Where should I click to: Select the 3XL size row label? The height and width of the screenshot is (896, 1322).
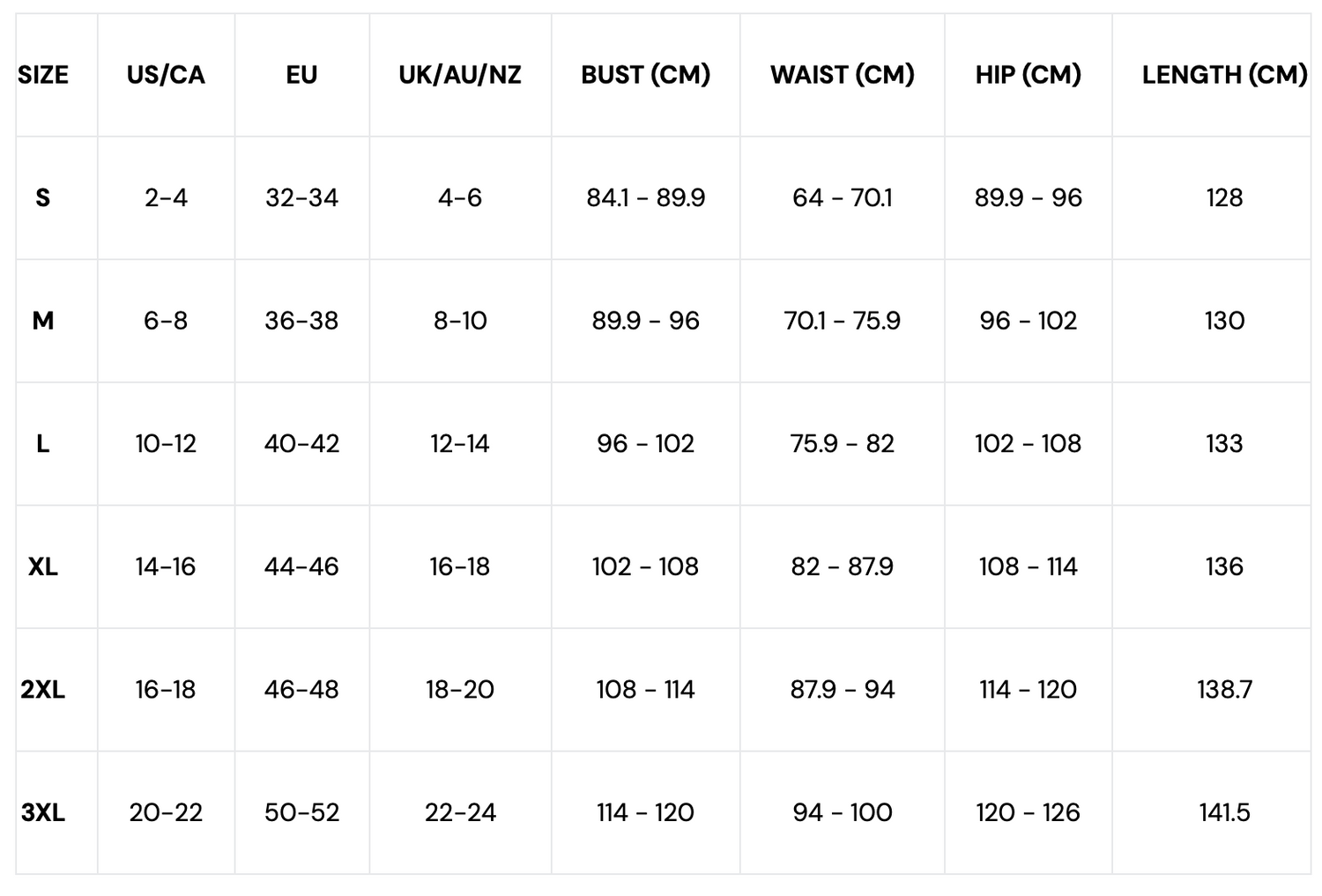tap(43, 812)
